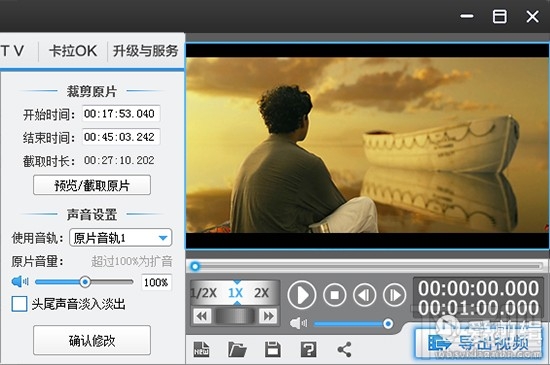Save project with floppy disk icon
The image size is (550, 365).
point(273,349)
